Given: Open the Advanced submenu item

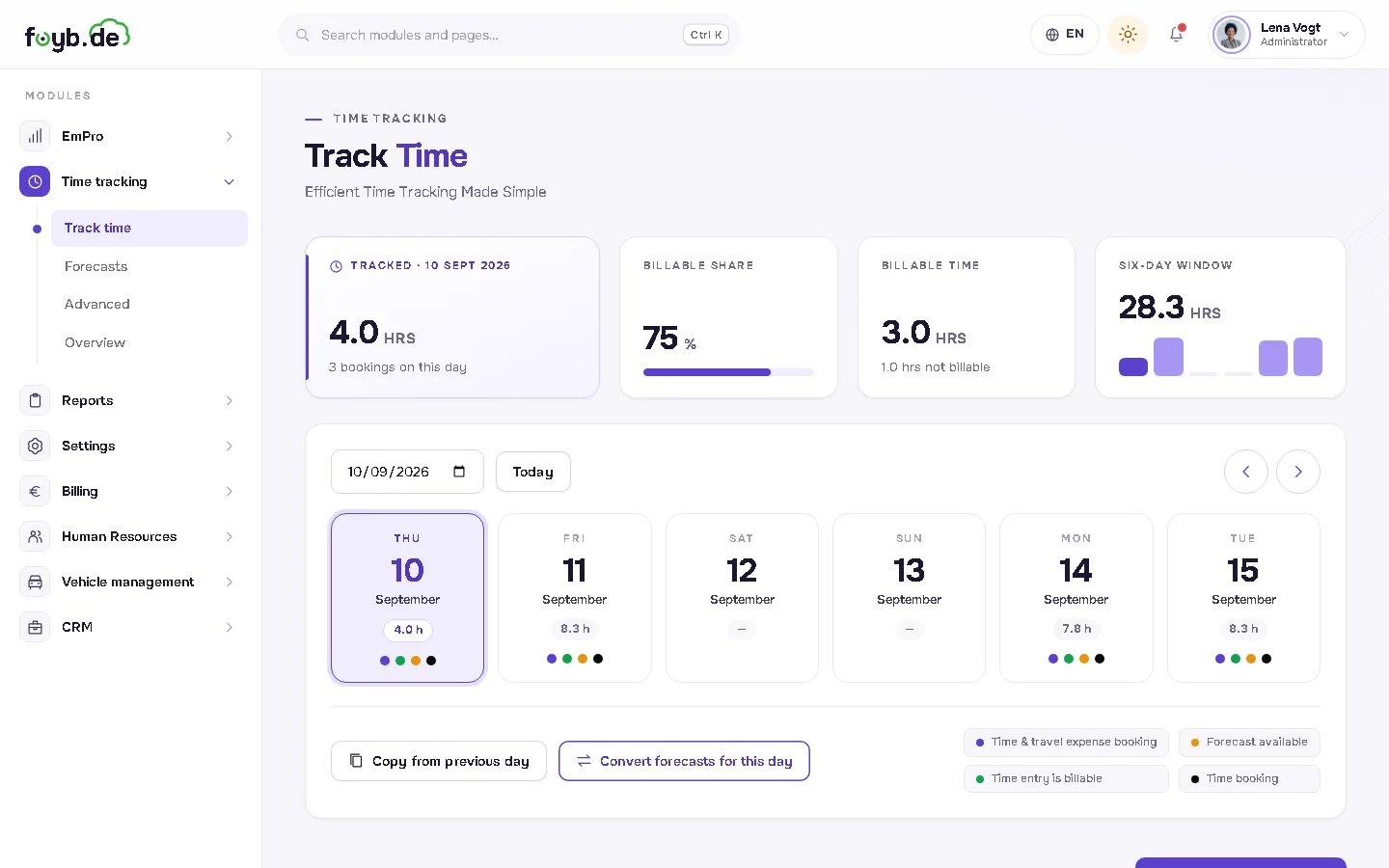Looking at the screenshot, I should (x=150, y=304).
